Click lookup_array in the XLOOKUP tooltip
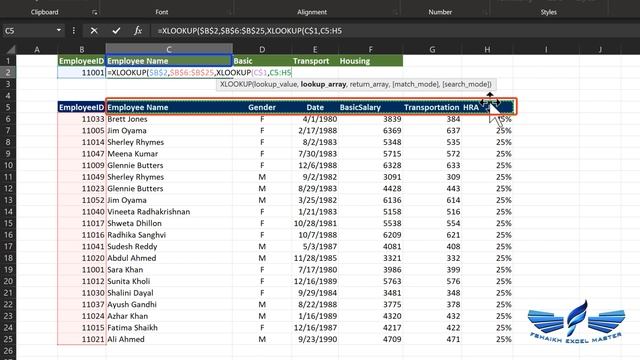This screenshot has width=640, height=360. [x=323, y=84]
